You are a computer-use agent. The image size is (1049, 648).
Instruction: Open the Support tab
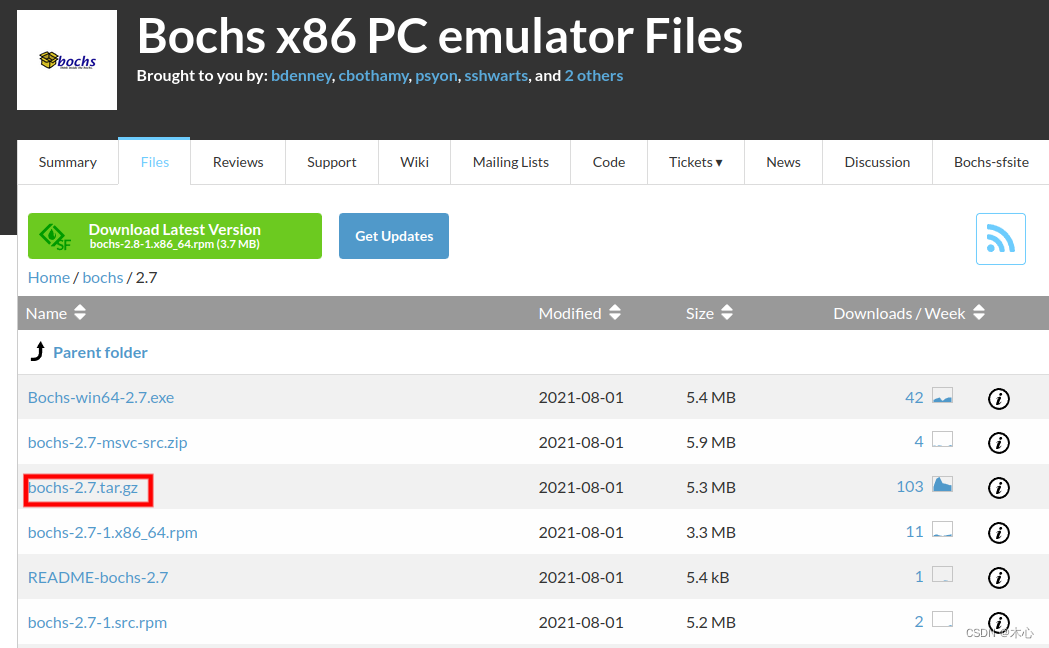(x=332, y=162)
